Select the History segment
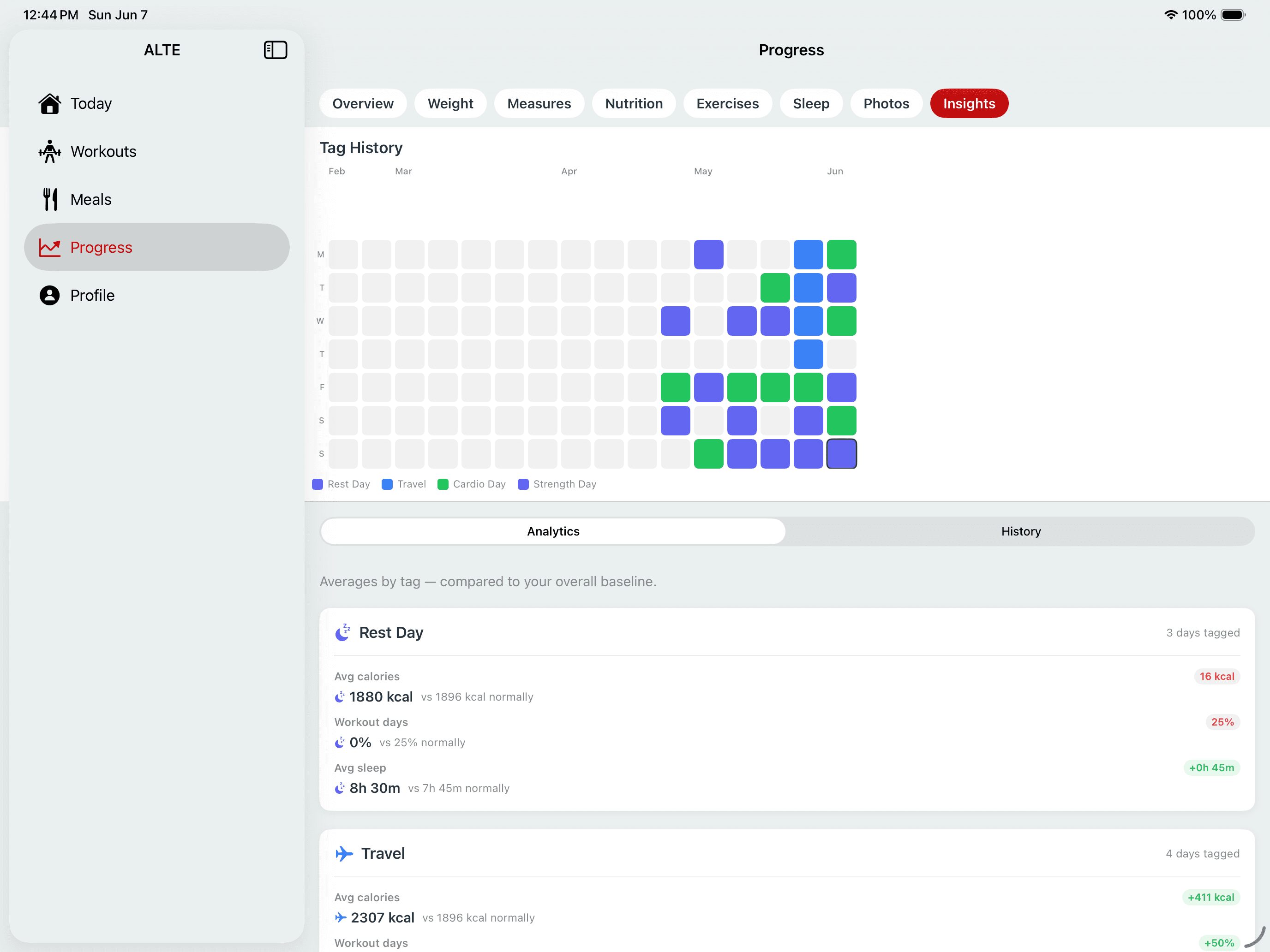Screen dimensions: 1270x952 tap(1020, 531)
